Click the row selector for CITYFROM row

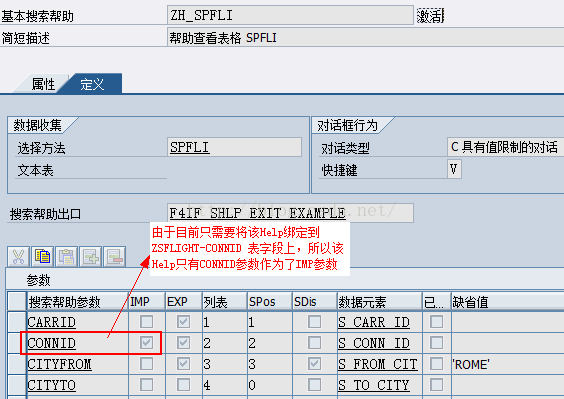[x=17, y=364]
